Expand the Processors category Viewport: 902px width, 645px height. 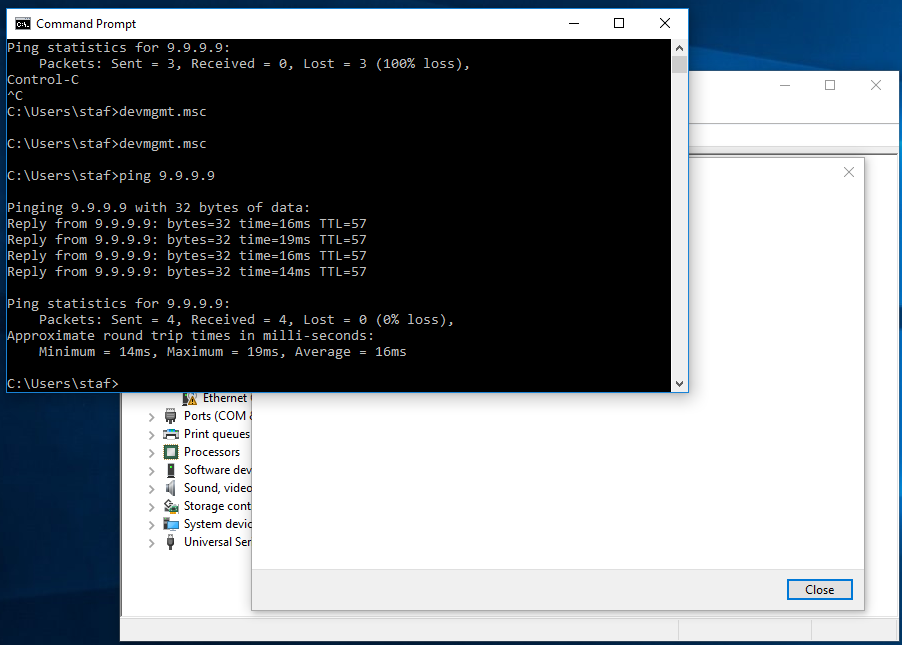coord(152,452)
